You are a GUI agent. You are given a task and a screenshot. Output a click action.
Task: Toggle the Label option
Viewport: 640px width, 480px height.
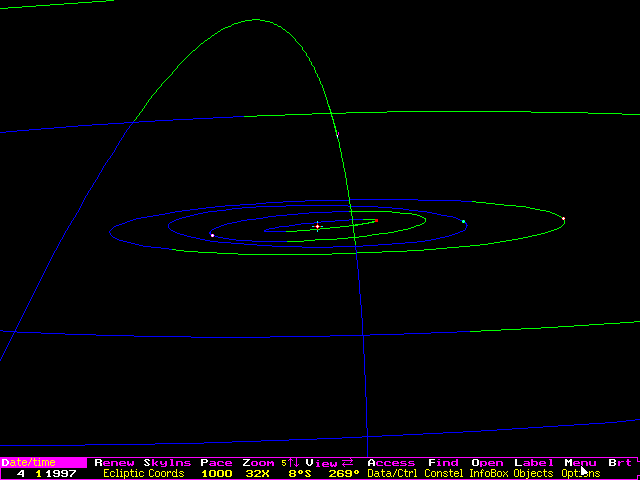click(533, 463)
